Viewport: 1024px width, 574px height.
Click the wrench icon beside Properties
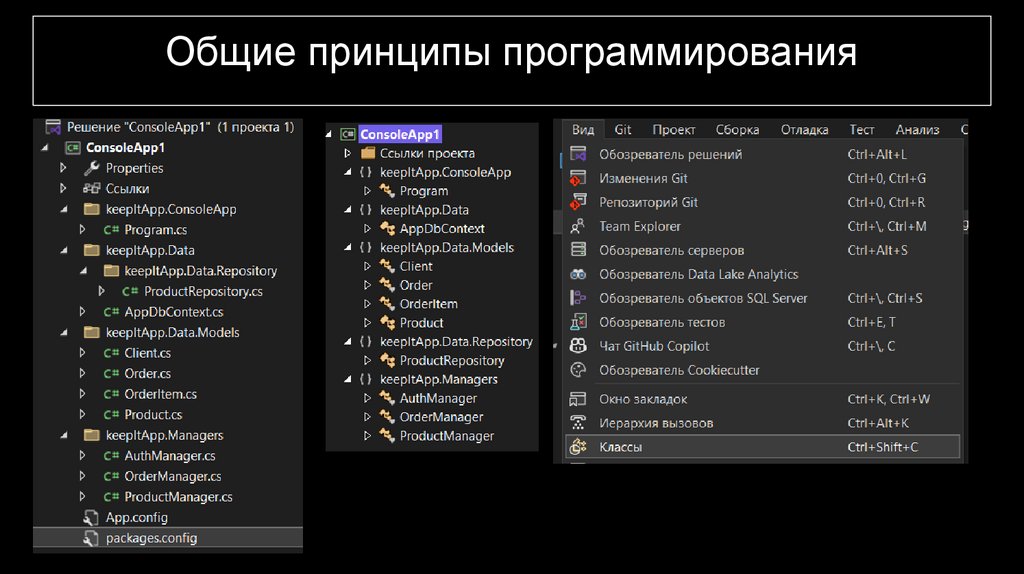coord(91,168)
